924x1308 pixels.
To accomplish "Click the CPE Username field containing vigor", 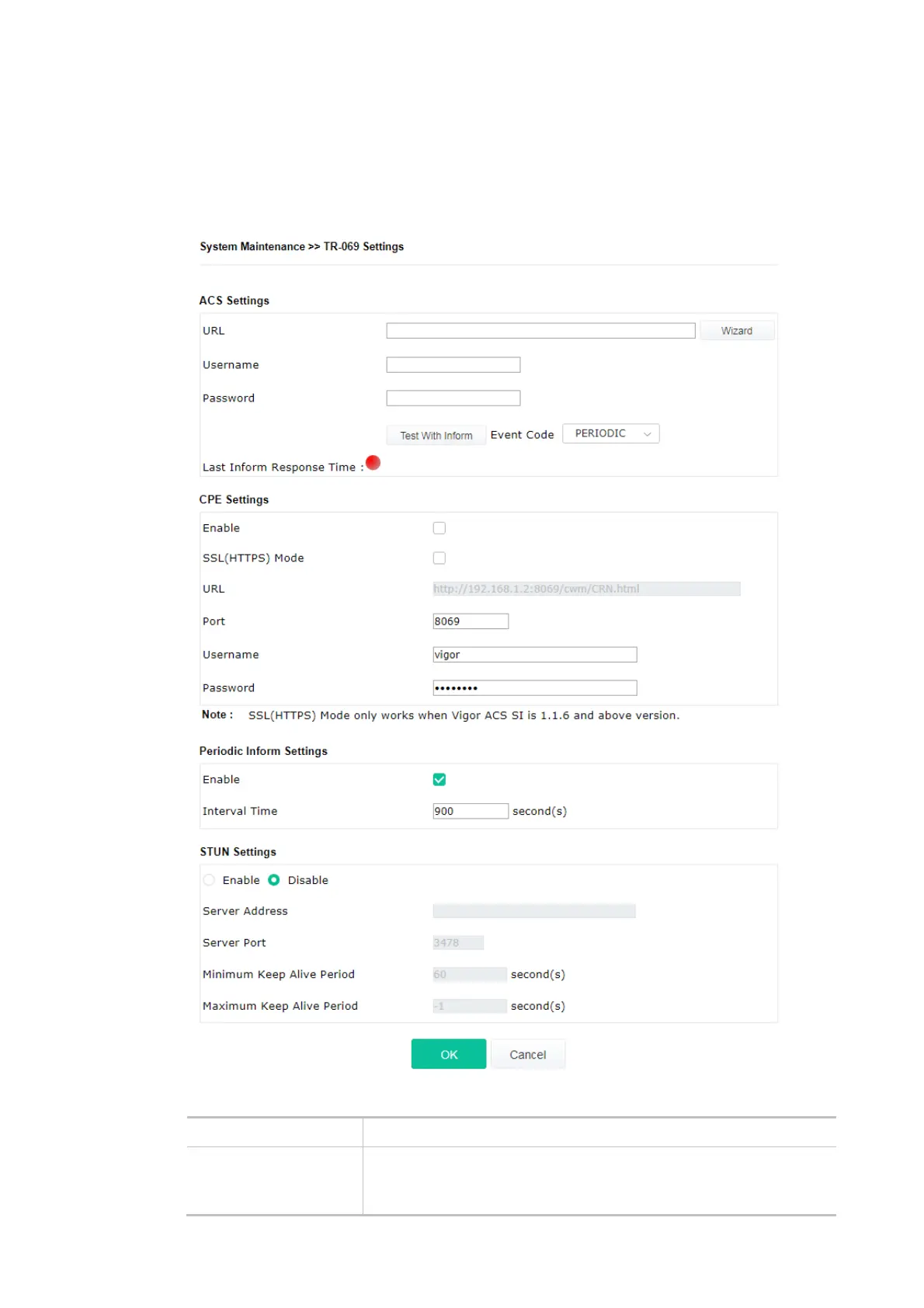I will coord(534,655).
